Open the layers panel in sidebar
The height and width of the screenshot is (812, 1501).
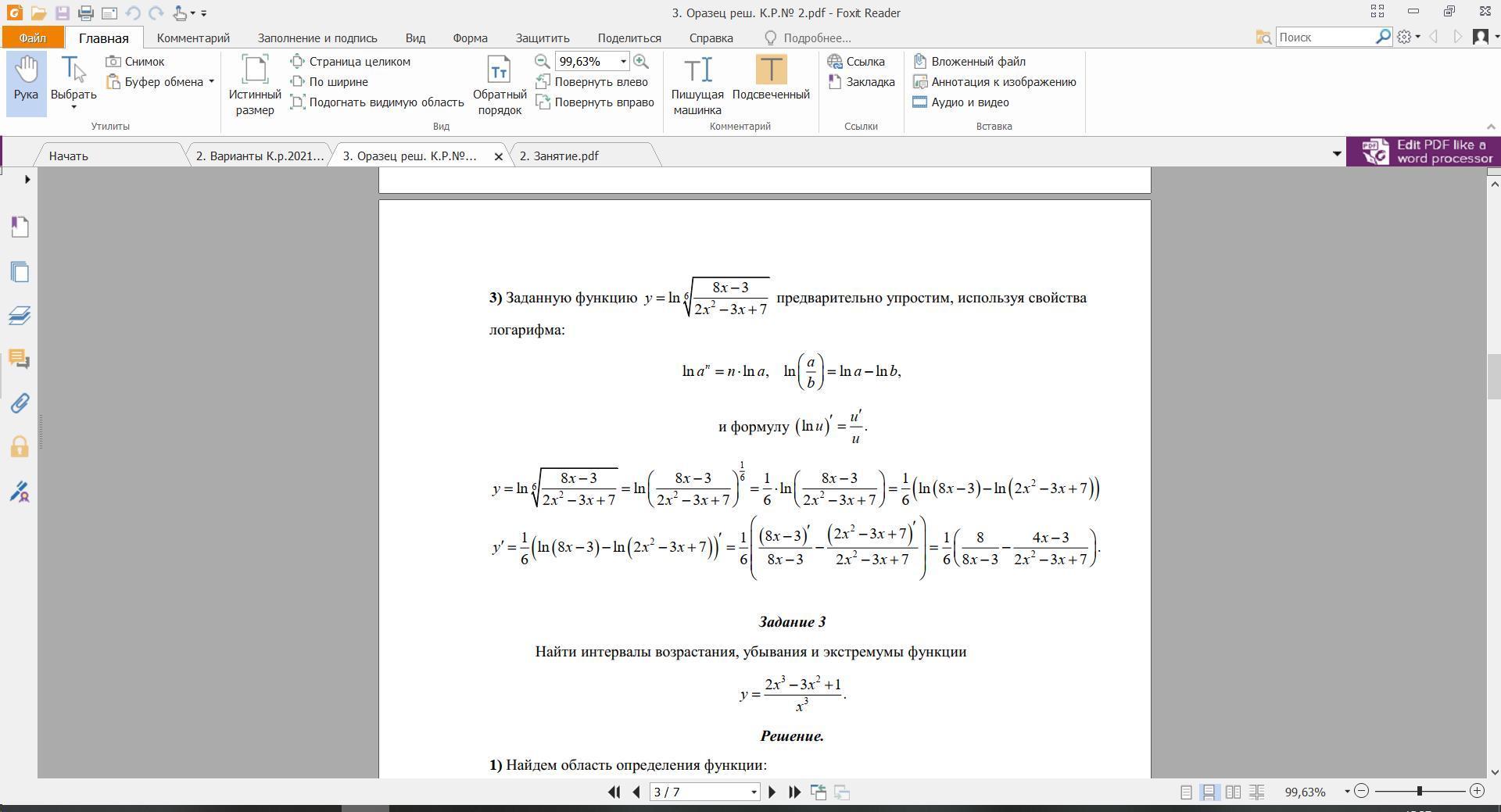point(20,316)
